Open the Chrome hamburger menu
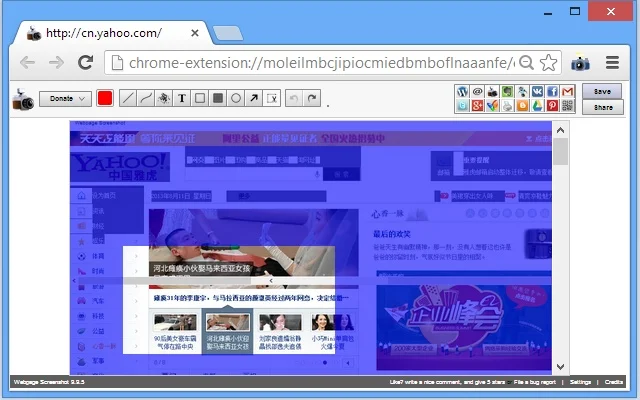The width and height of the screenshot is (640, 400). coord(612,62)
